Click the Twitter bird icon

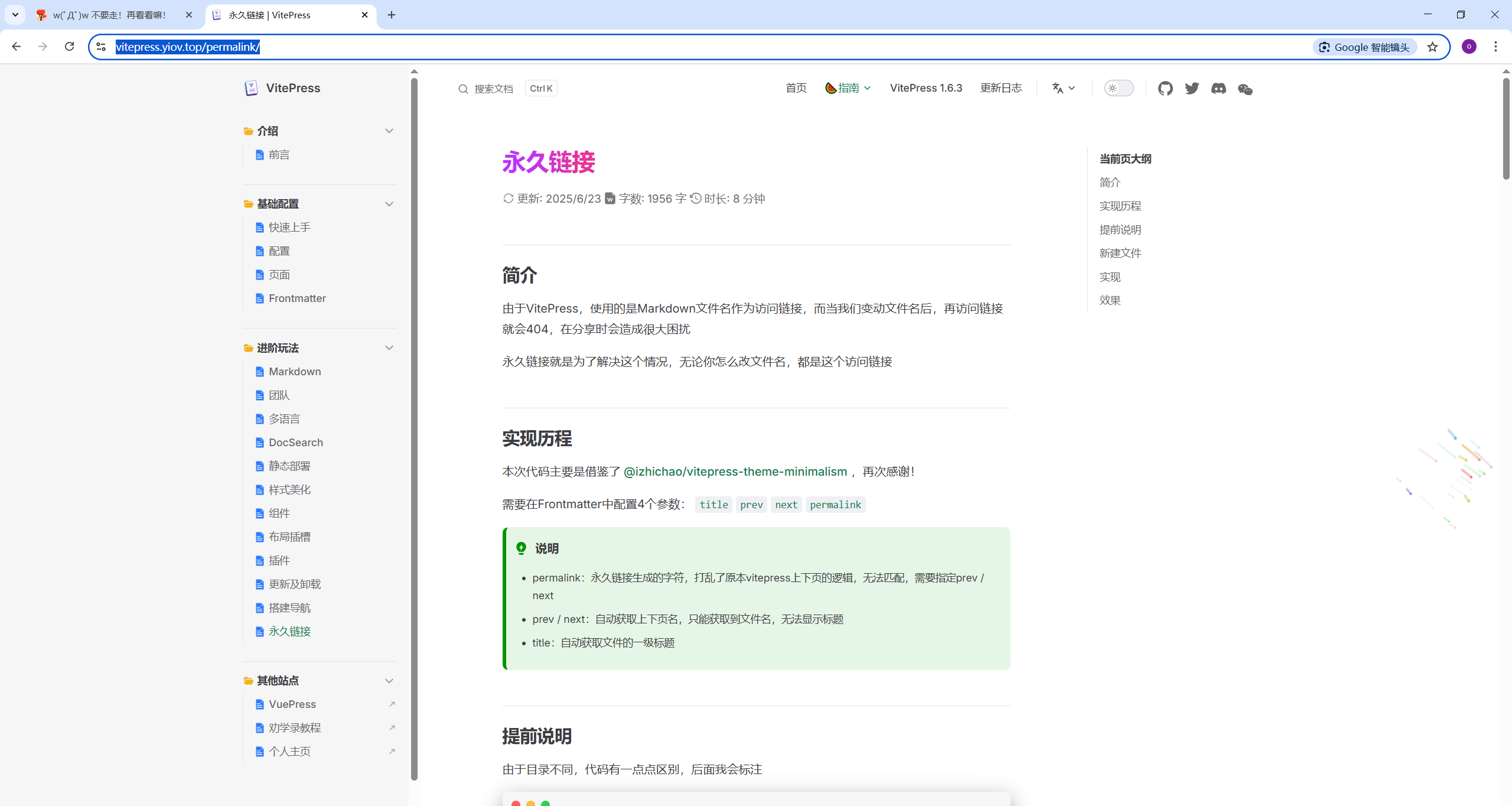[x=1192, y=89]
